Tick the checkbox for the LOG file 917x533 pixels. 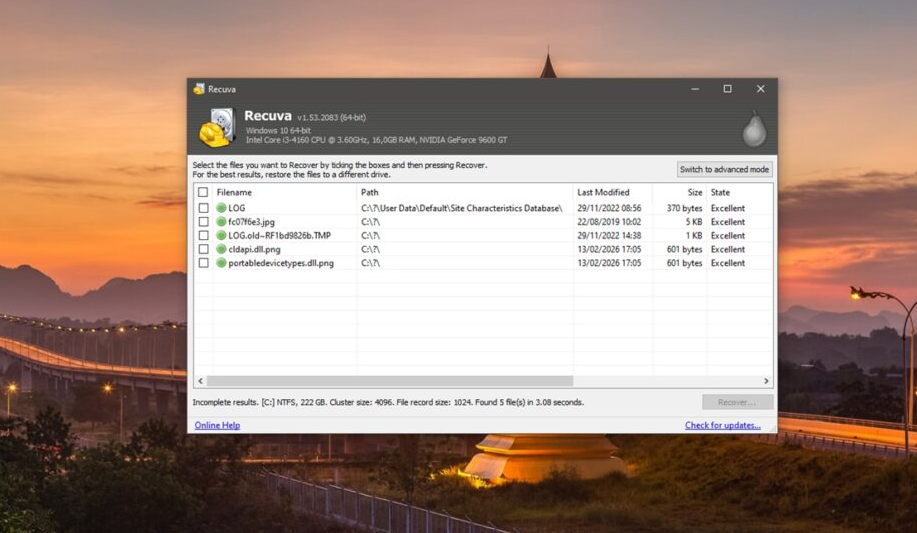203,208
